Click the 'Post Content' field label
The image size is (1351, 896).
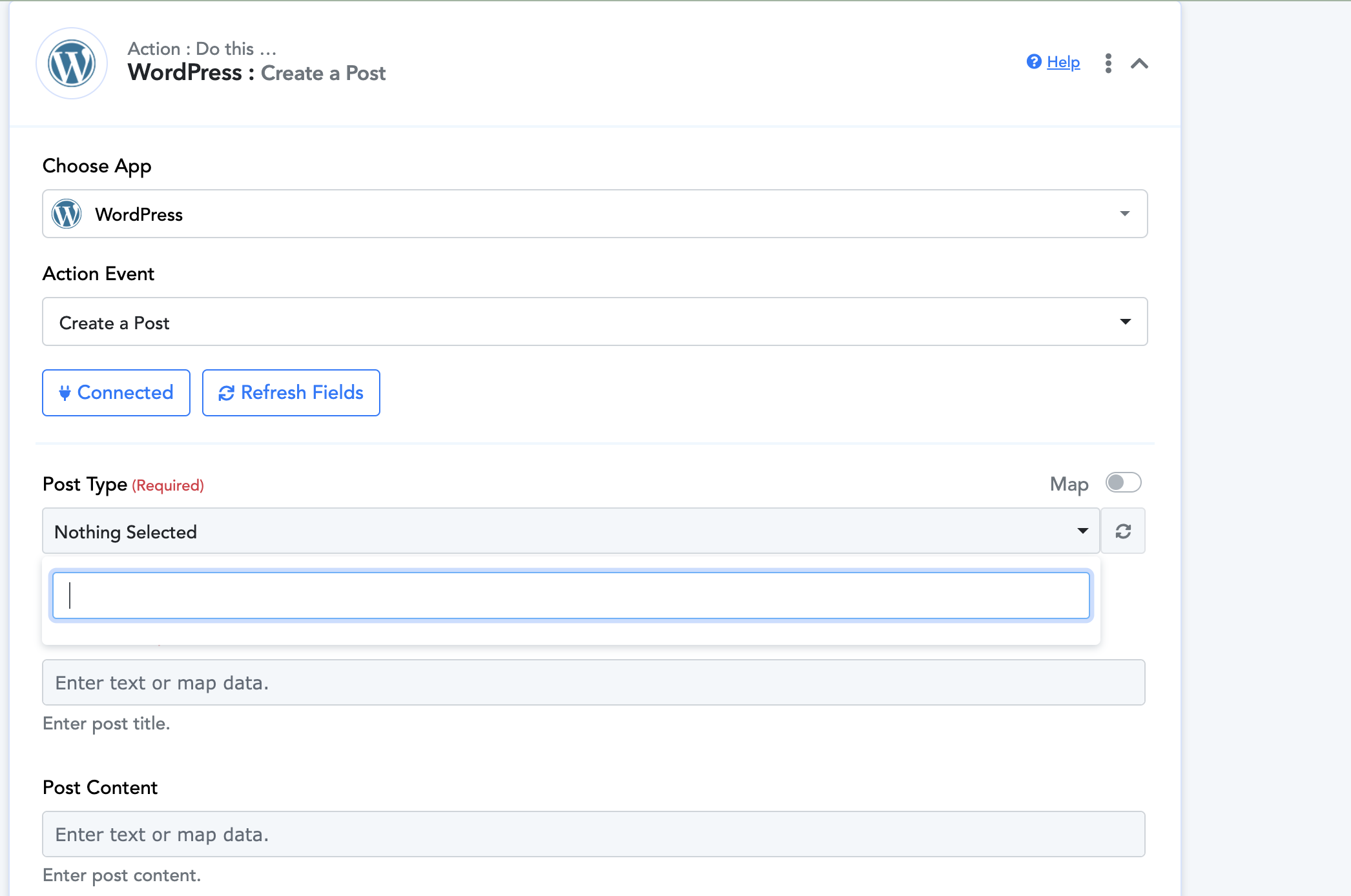[100, 788]
